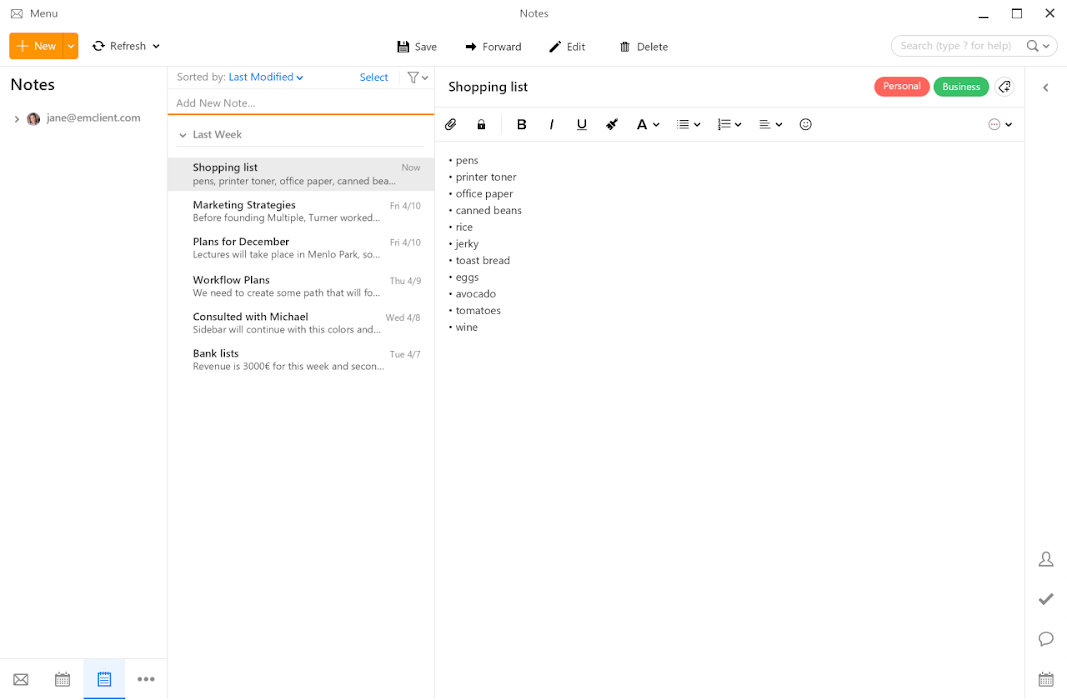Delete the current note

coord(643,46)
